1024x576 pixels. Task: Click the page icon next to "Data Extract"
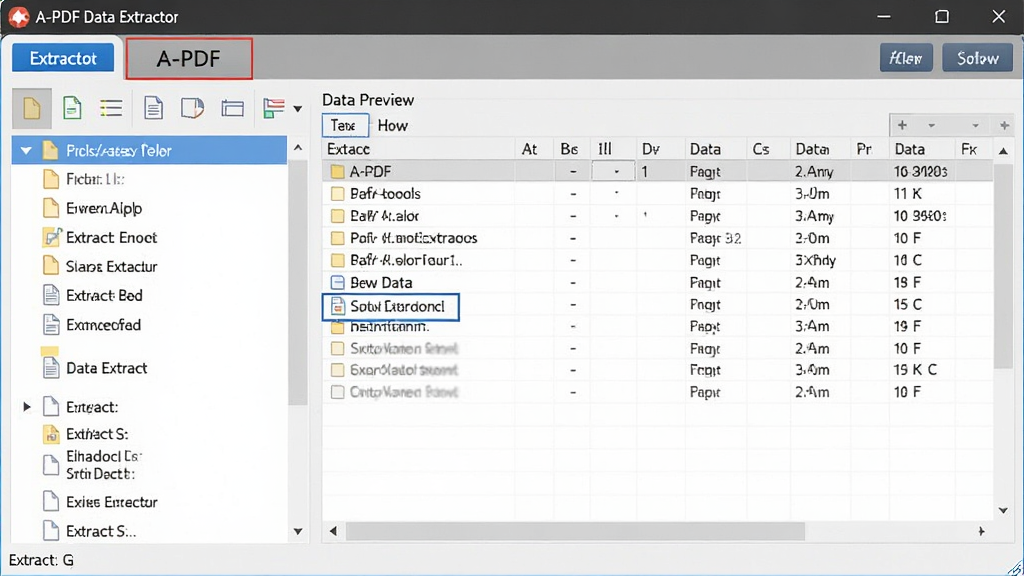[x=51, y=368]
